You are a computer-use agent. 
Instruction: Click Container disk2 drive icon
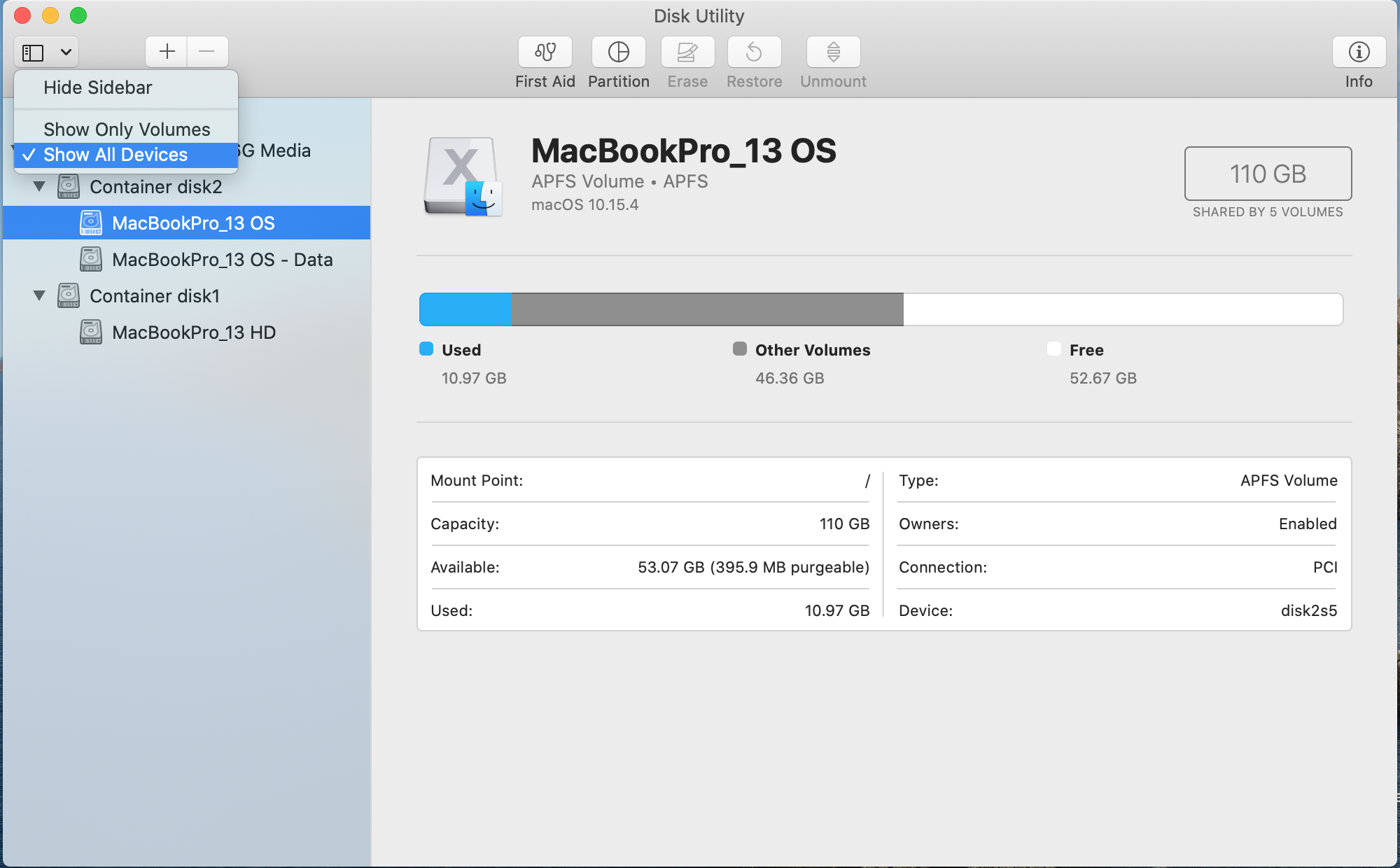(69, 186)
